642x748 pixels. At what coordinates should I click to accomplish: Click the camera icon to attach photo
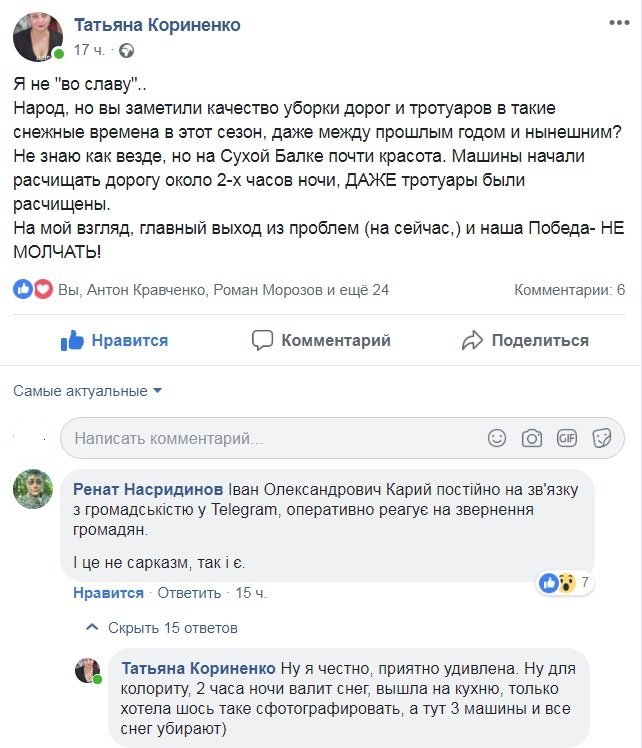[x=532, y=438]
